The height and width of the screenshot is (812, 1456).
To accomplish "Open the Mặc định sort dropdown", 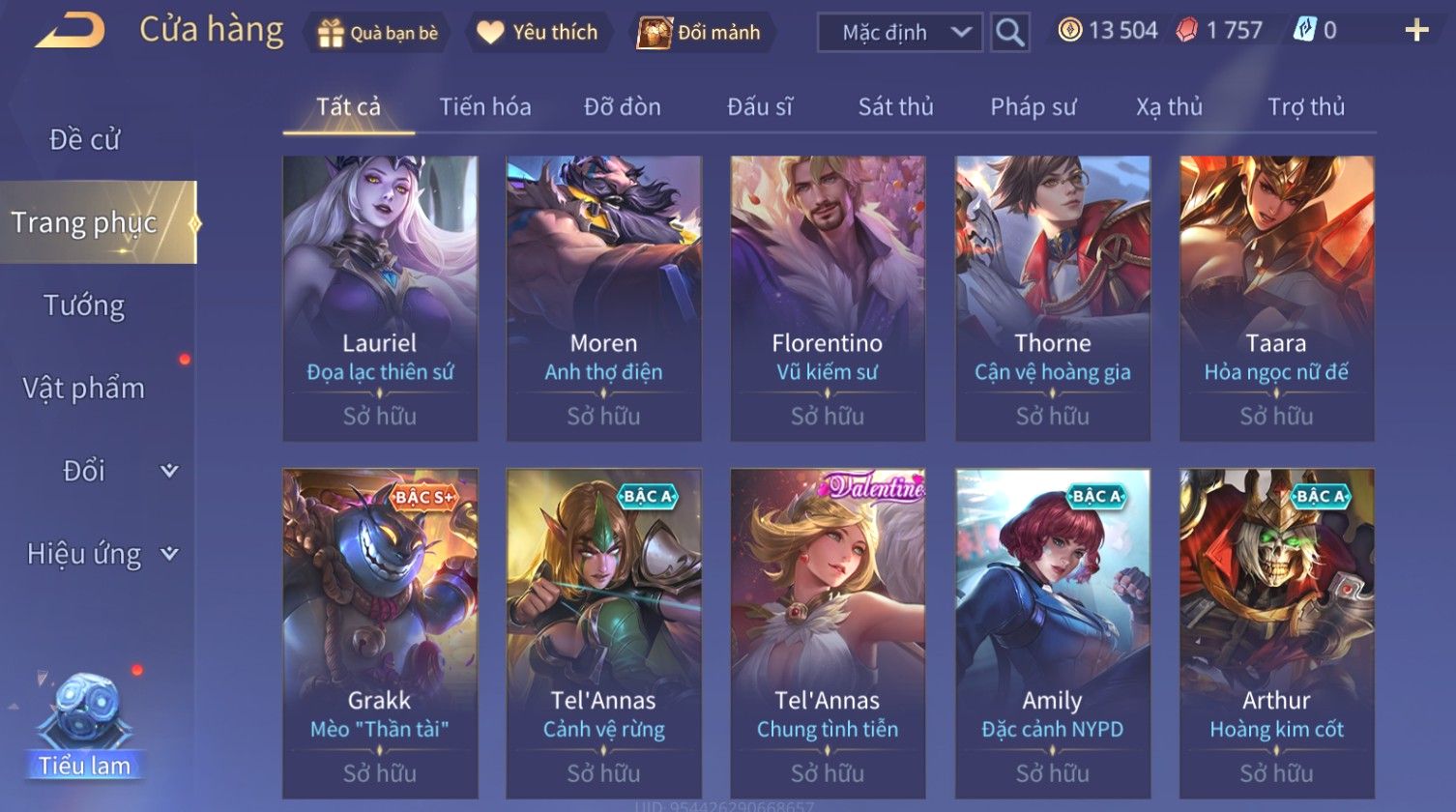I will click(x=900, y=33).
